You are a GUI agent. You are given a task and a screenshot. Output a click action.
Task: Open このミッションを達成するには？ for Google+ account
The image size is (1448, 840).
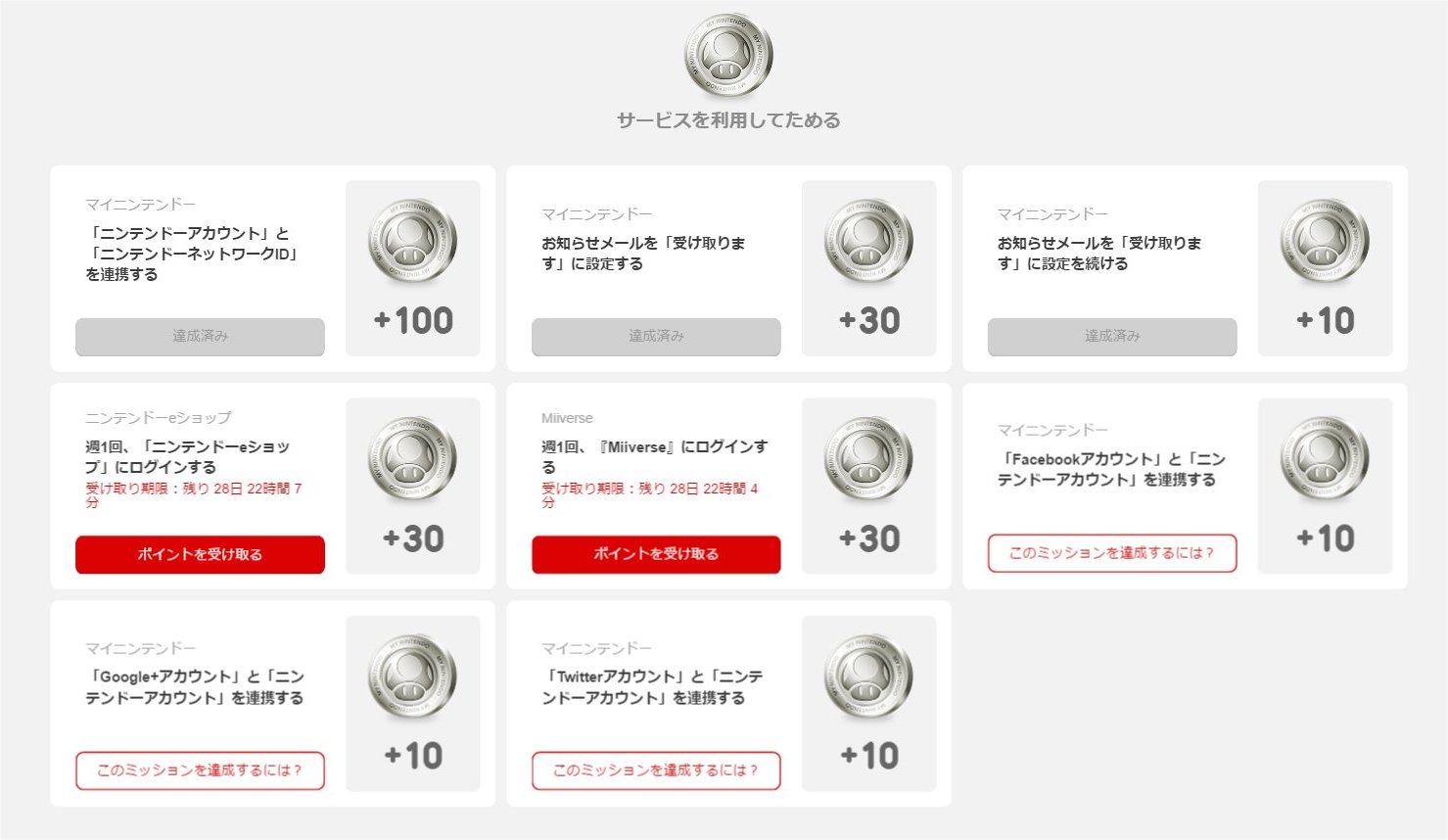pos(200,770)
